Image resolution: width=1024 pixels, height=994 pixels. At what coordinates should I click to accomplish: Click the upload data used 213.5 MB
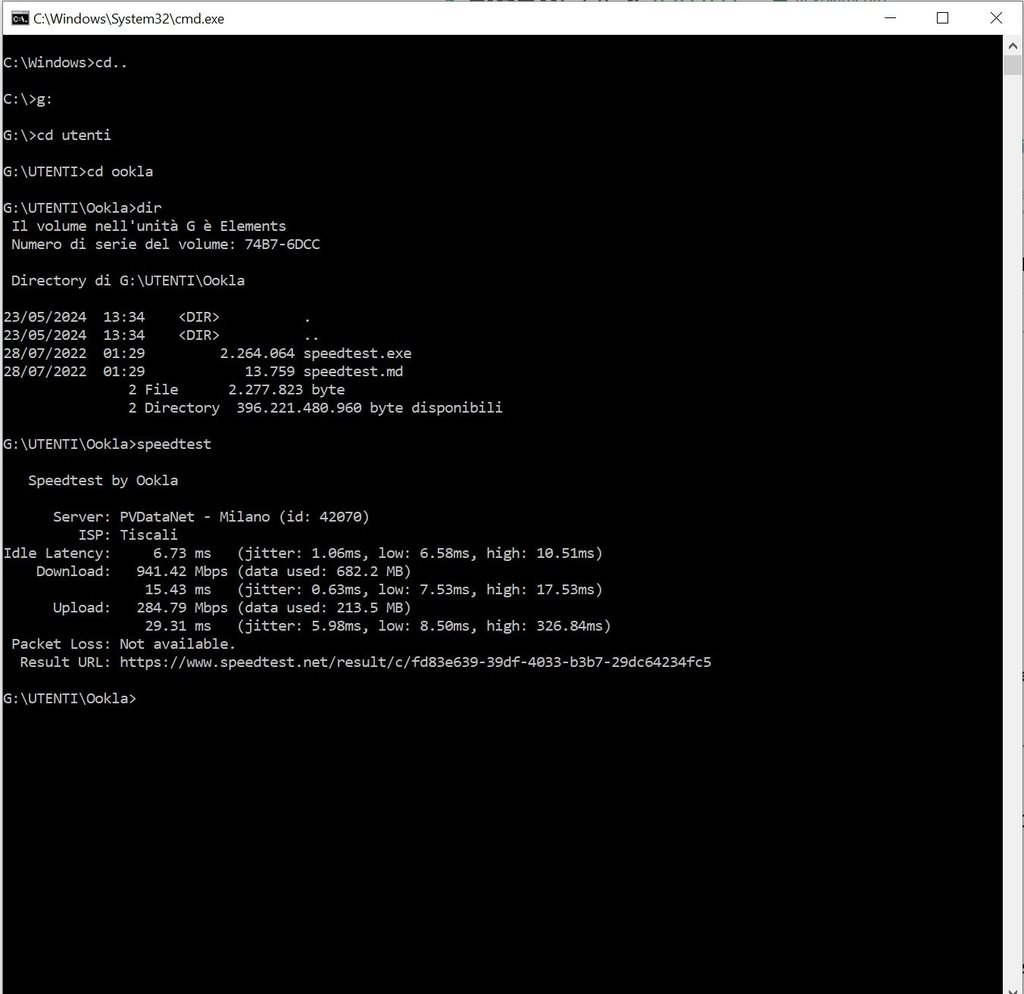324,608
